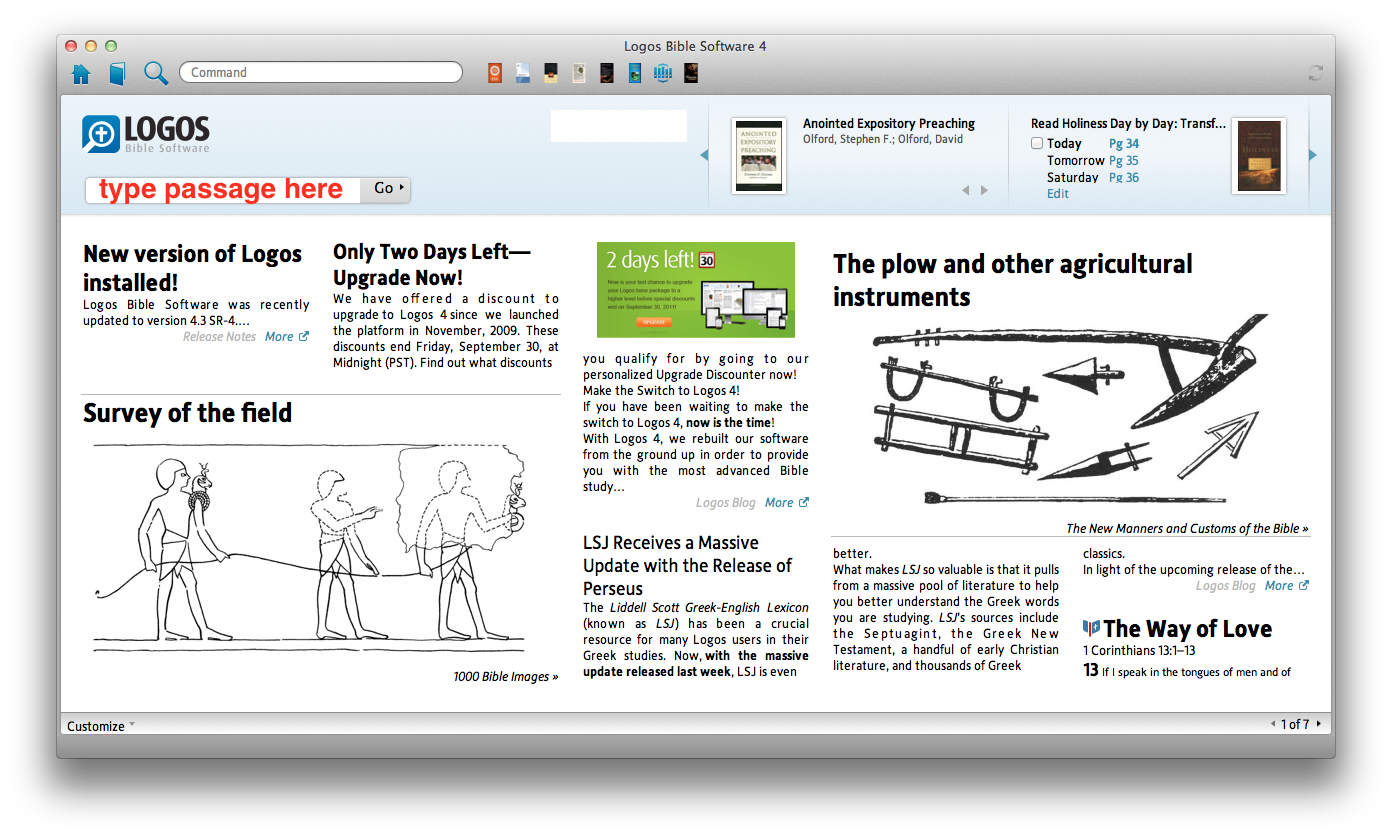Open the Customize dropdown
The width and height of the screenshot is (1392, 837).
[x=100, y=726]
